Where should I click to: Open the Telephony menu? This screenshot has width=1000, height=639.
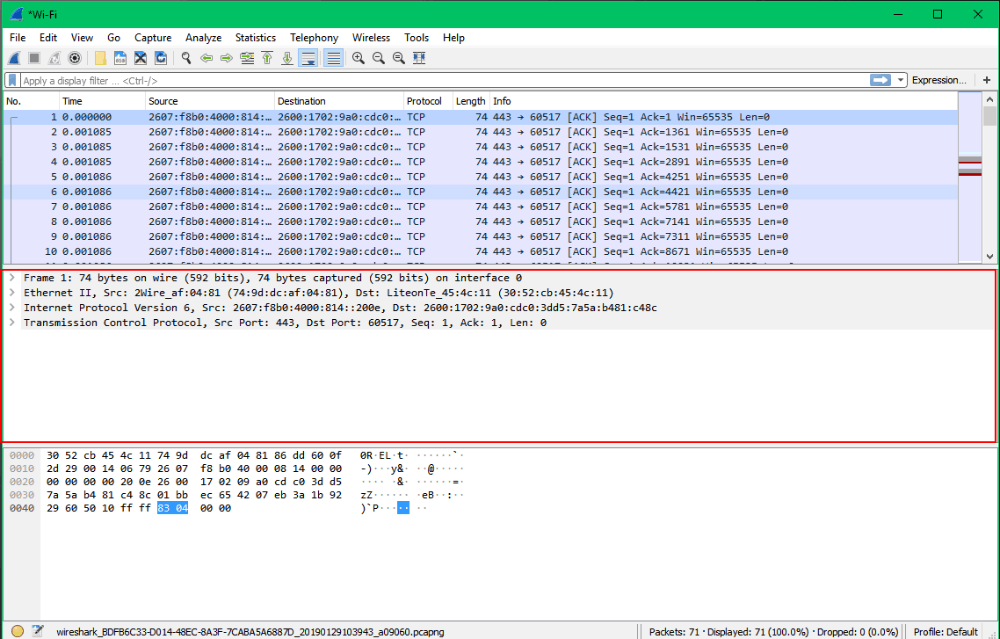point(314,37)
